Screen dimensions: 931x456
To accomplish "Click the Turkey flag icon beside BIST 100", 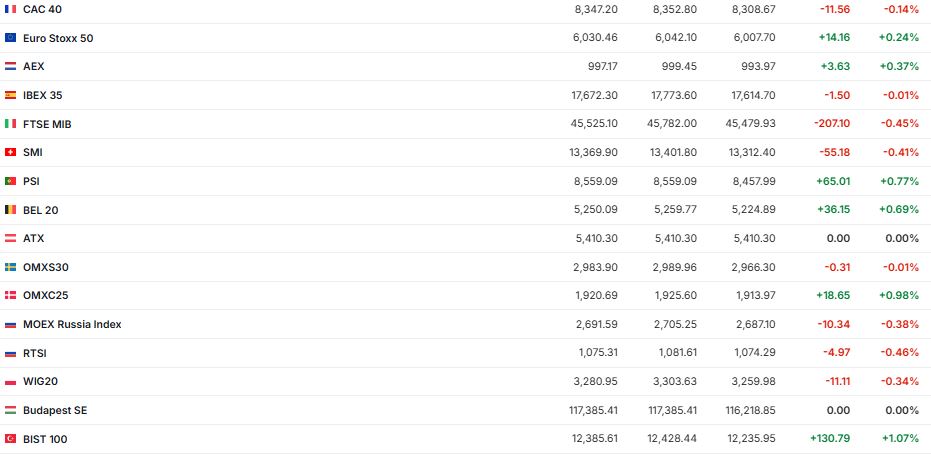I will [10, 439].
